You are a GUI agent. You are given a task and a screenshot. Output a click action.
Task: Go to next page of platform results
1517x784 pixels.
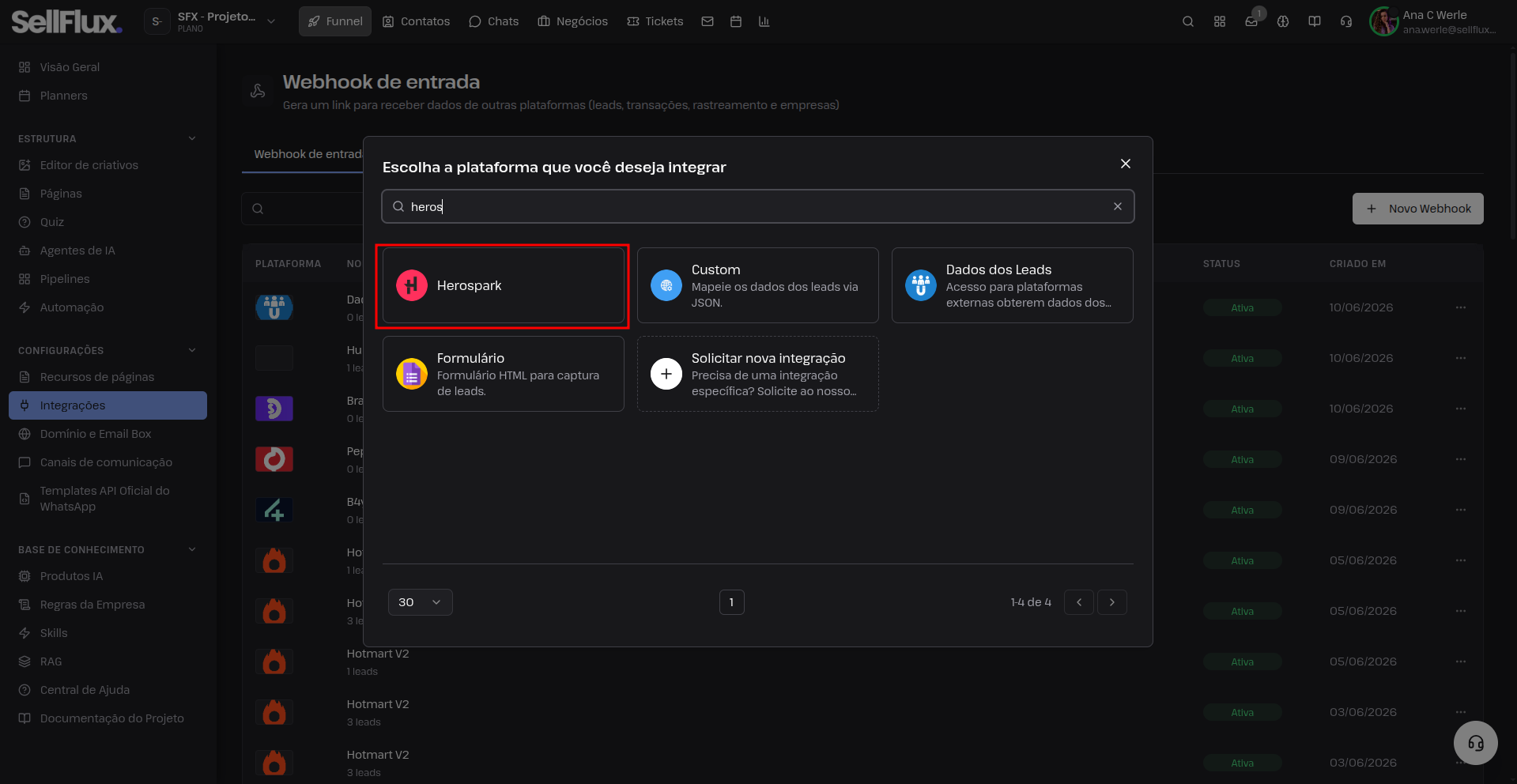1112,602
